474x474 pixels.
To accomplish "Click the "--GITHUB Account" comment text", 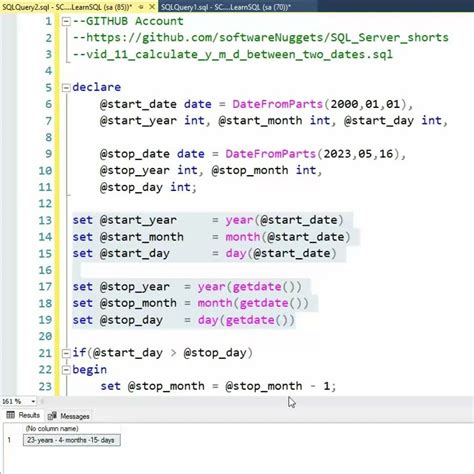I will 128,21.
